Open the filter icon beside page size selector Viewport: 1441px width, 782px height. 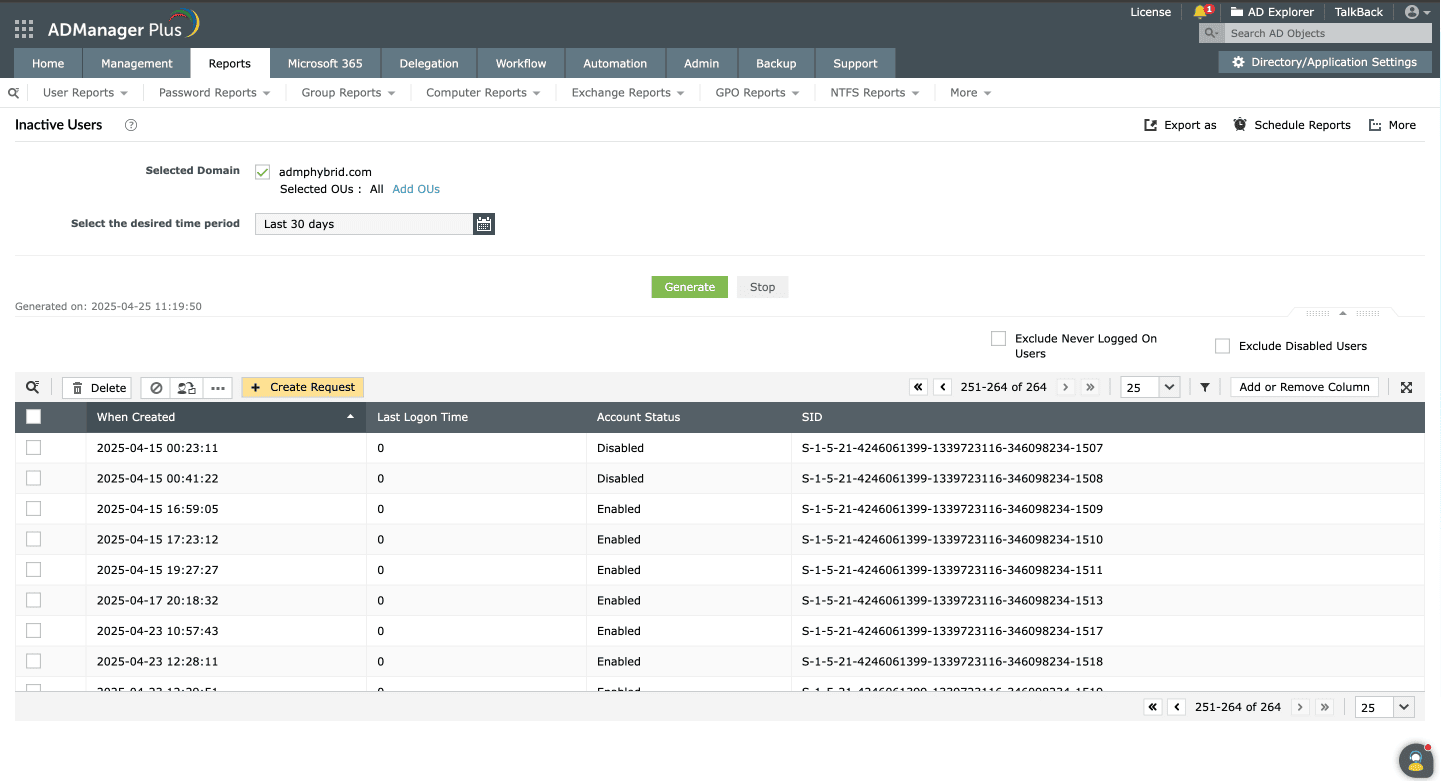(x=1204, y=387)
